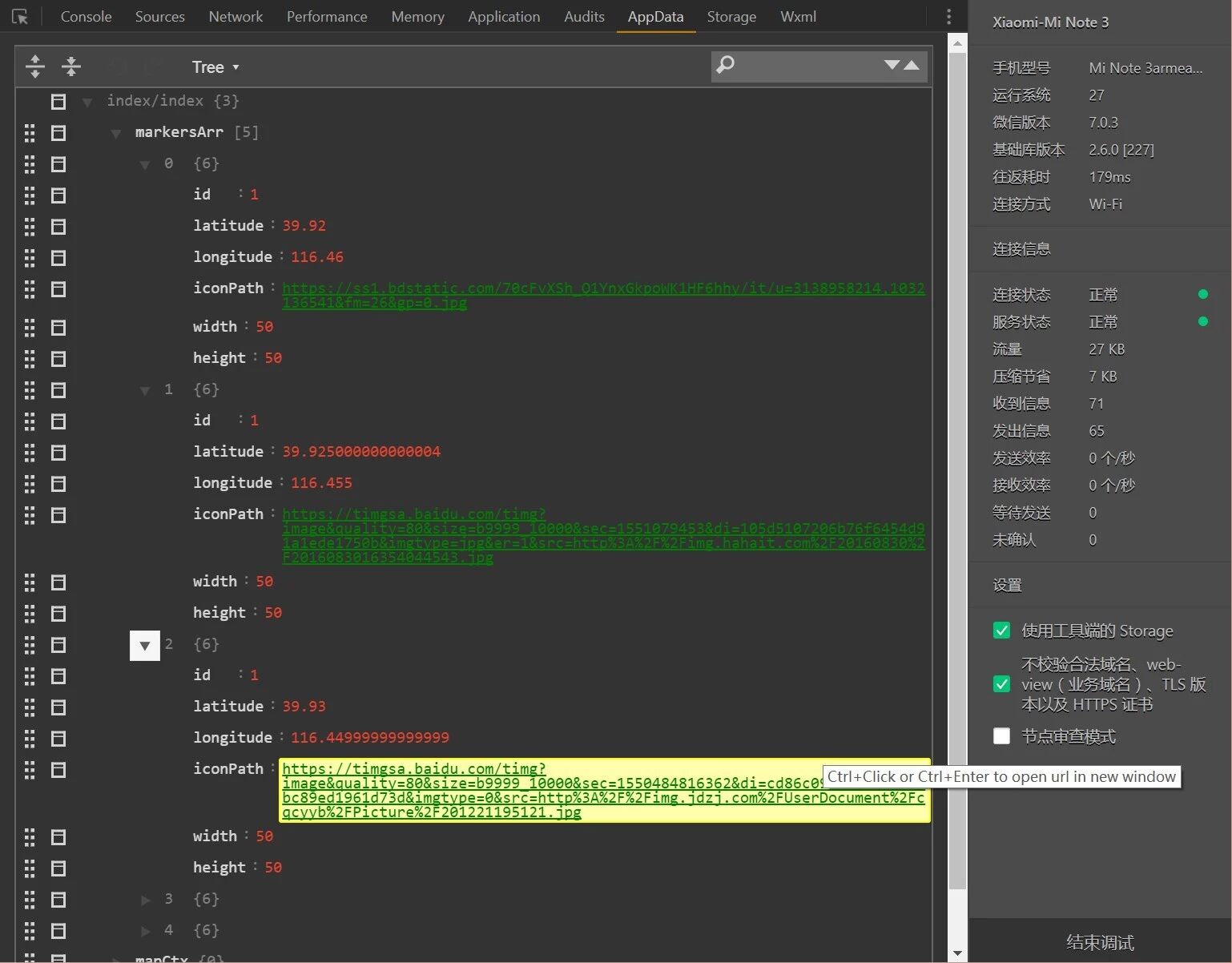Click drag handle of longitude 116.46 row
The image size is (1232, 963).
(x=30, y=258)
